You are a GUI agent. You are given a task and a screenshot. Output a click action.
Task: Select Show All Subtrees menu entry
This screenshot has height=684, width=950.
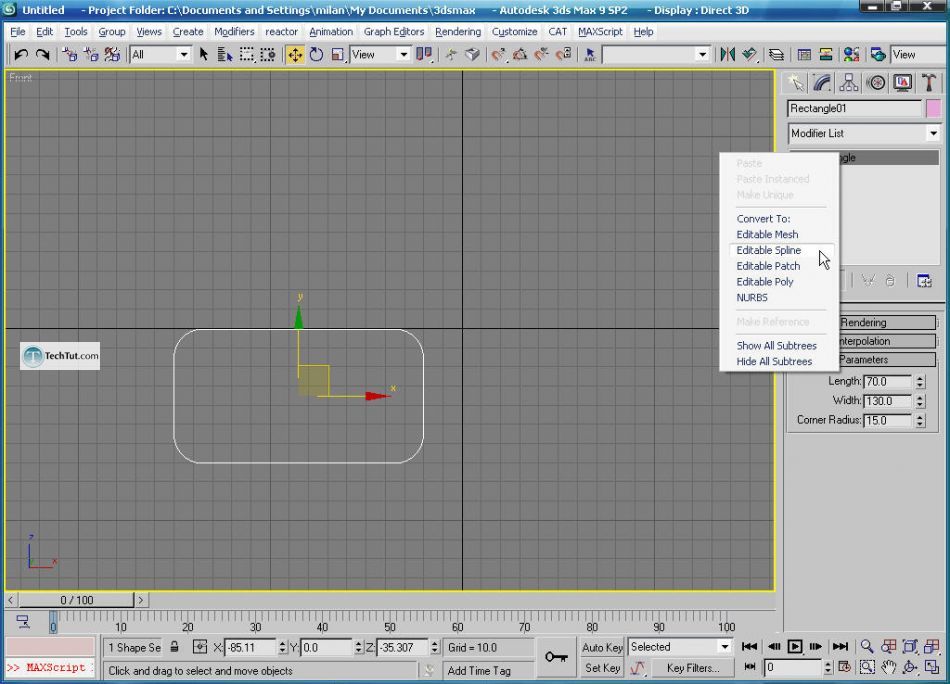pyautogui.click(x=776, y=346)
